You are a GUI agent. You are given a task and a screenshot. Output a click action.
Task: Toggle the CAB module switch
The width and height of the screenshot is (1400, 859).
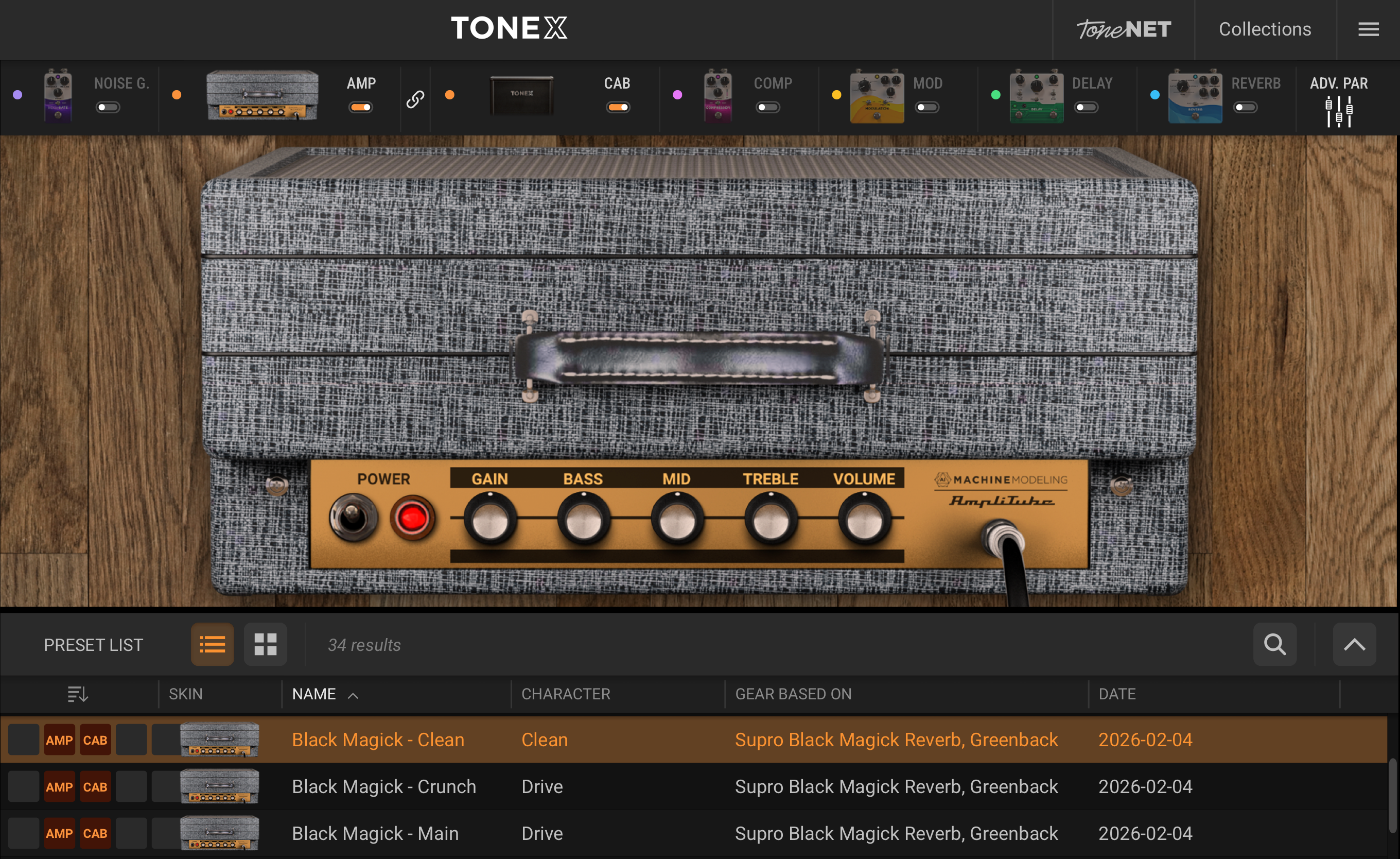[618, 107]
